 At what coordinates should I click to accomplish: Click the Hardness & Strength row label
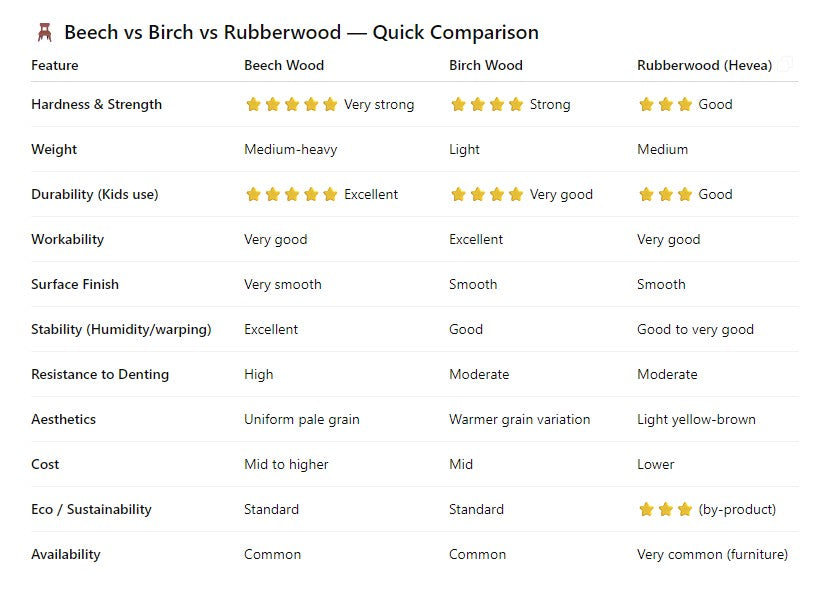coord(96,104)
